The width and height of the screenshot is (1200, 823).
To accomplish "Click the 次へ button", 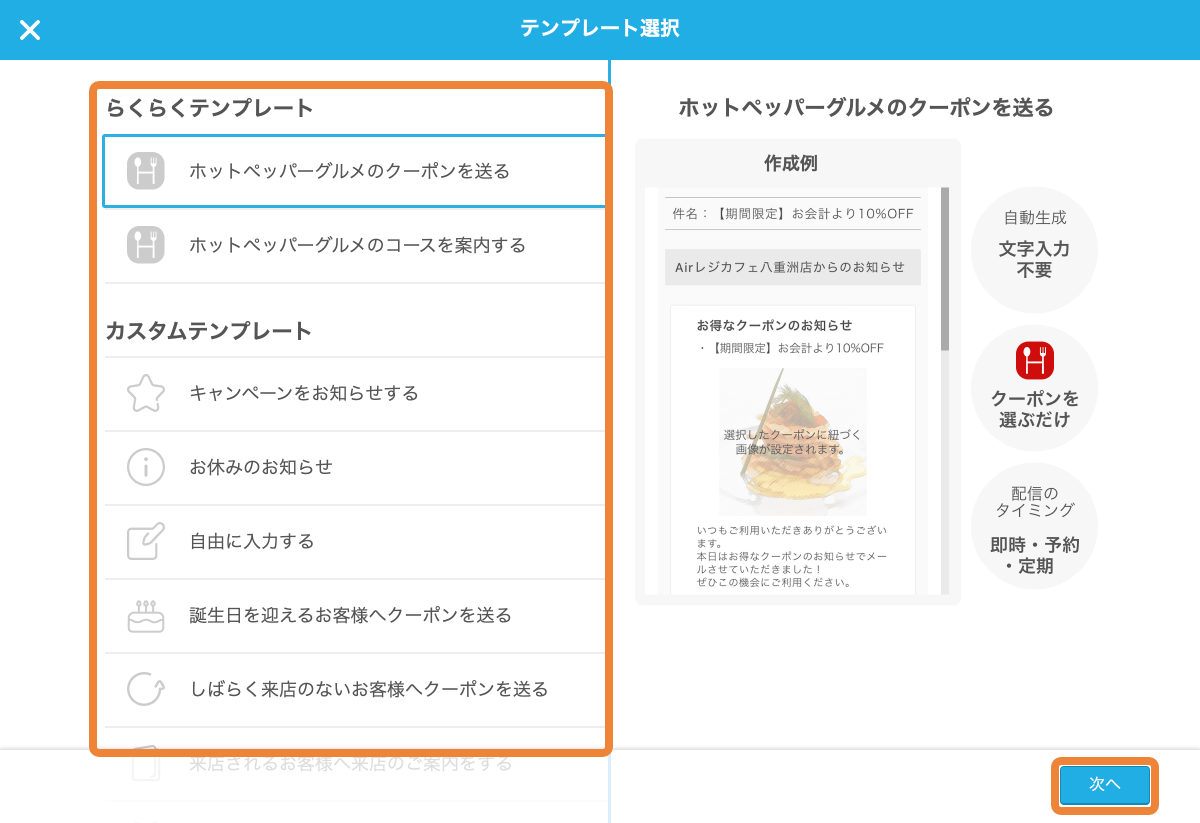I will (1104, 785).
